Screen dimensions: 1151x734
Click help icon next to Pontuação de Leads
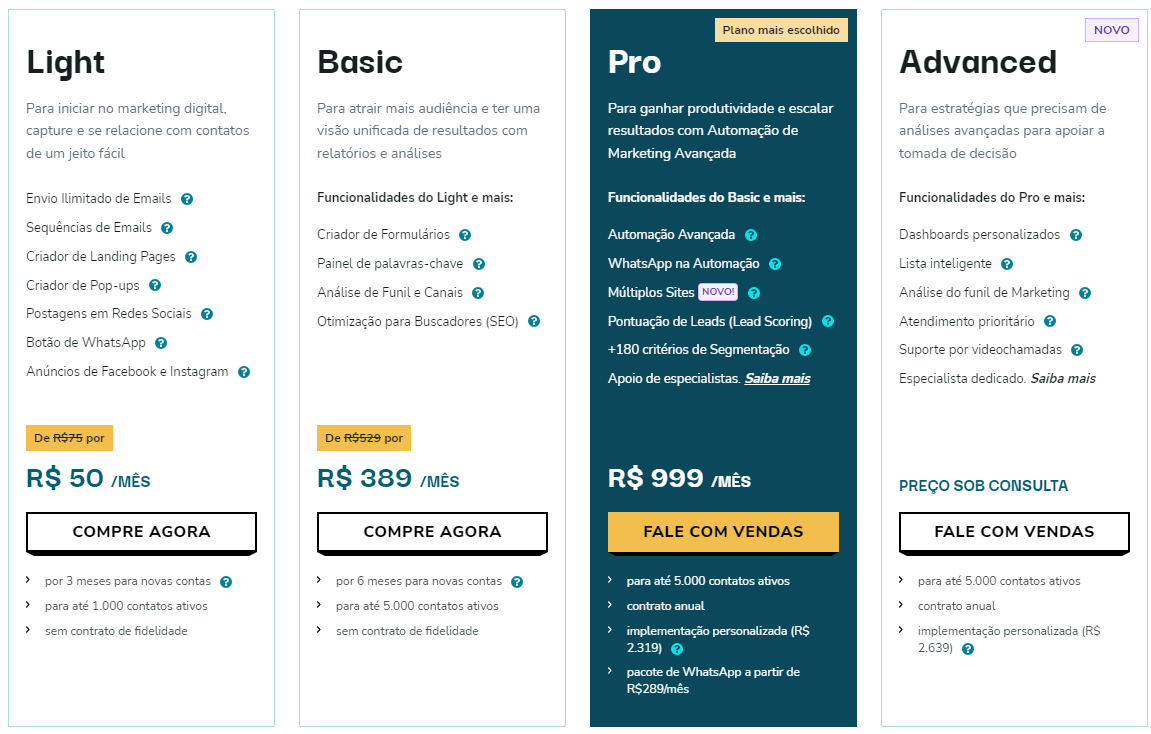[x=827, y=322]
